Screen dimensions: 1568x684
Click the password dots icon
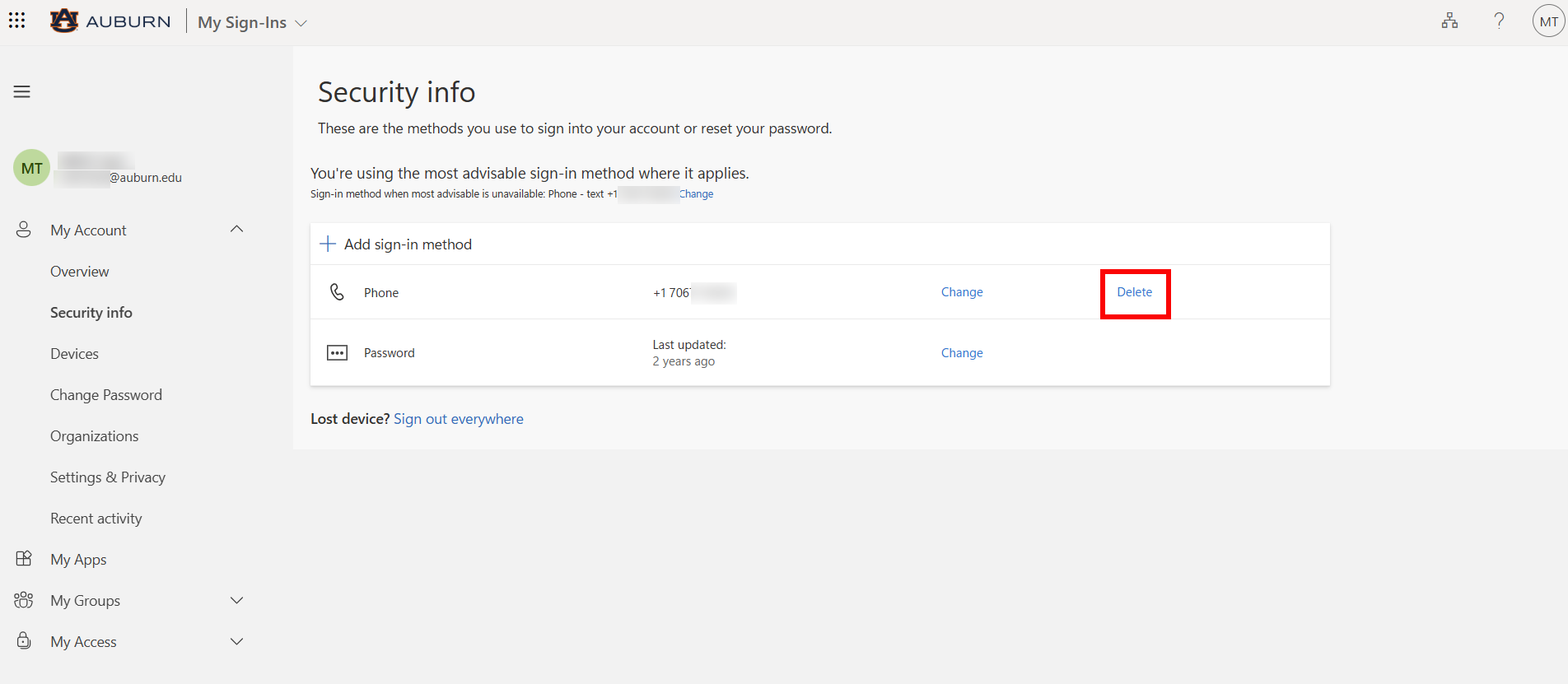click(x=337, y=353)
